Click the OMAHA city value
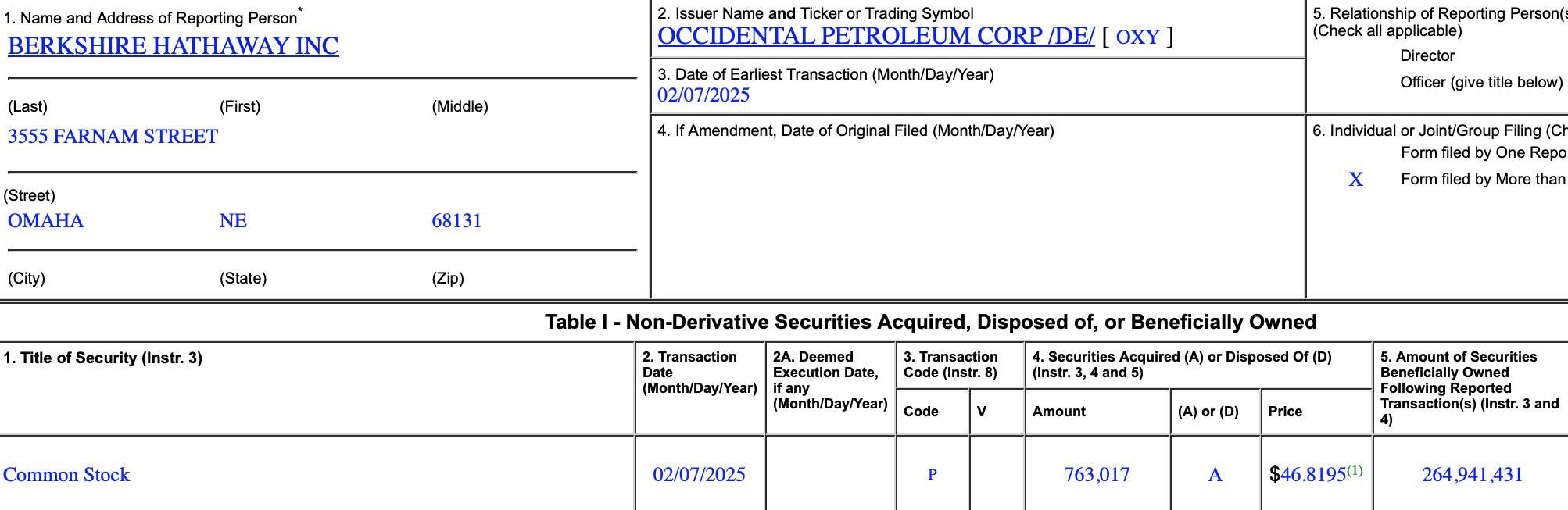Viewport: 1568px width, 510px height. coord(45,221)
